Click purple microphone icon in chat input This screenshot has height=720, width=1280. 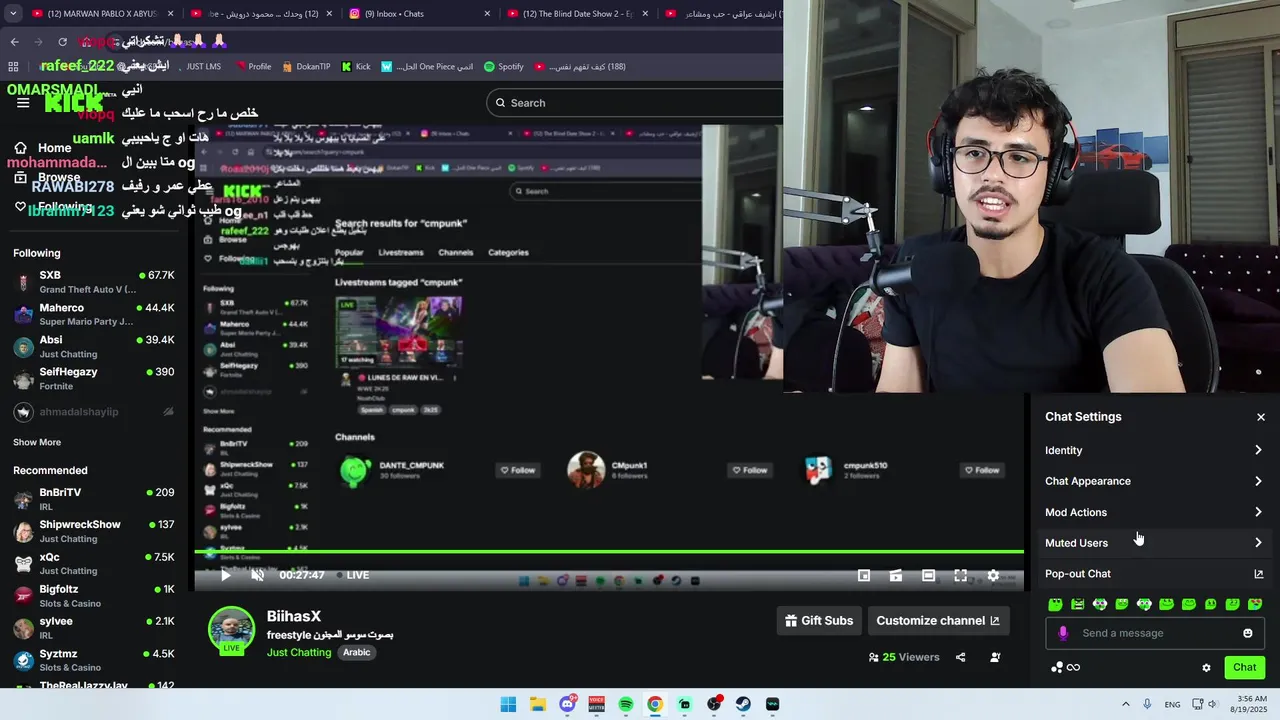(x=1063, y=633)
